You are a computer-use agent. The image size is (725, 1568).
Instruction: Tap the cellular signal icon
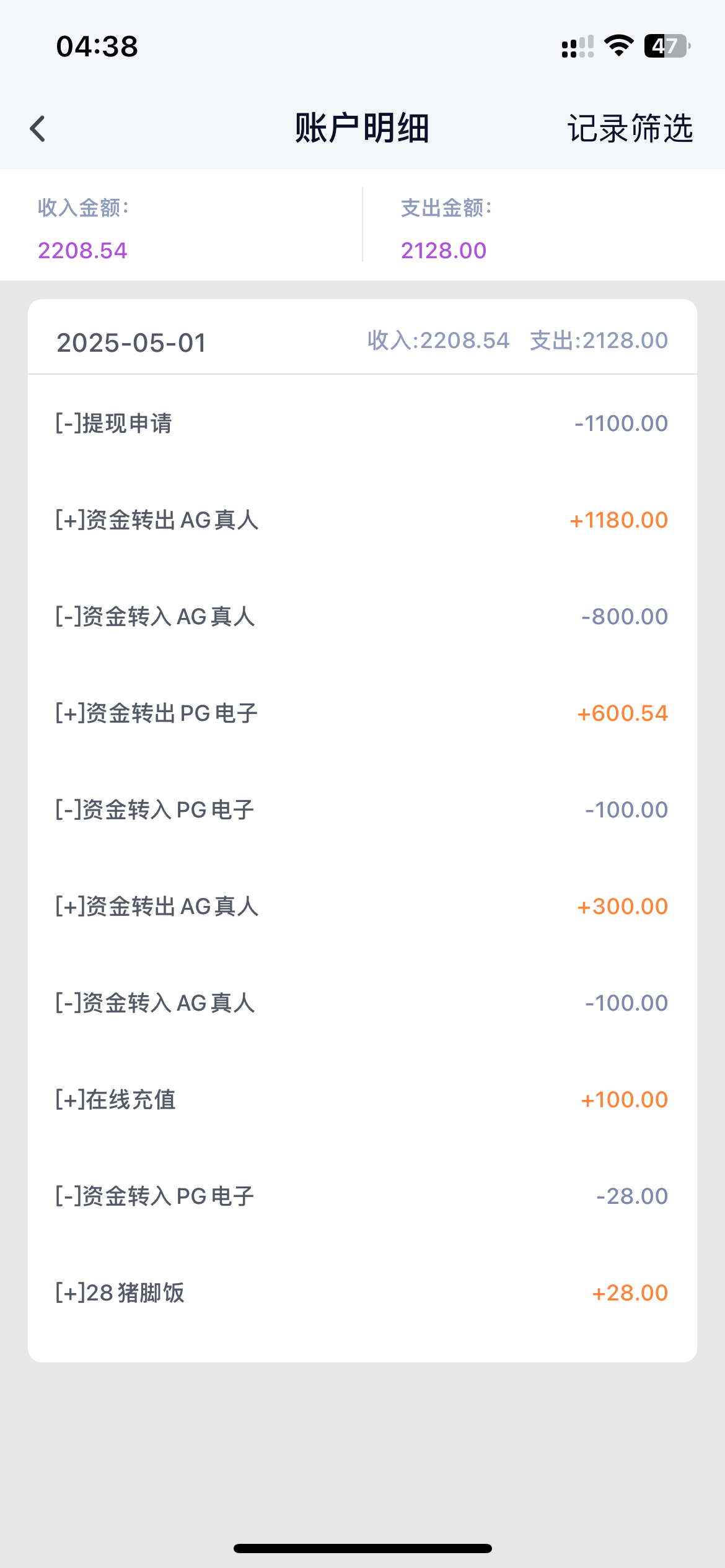[577, 47]
